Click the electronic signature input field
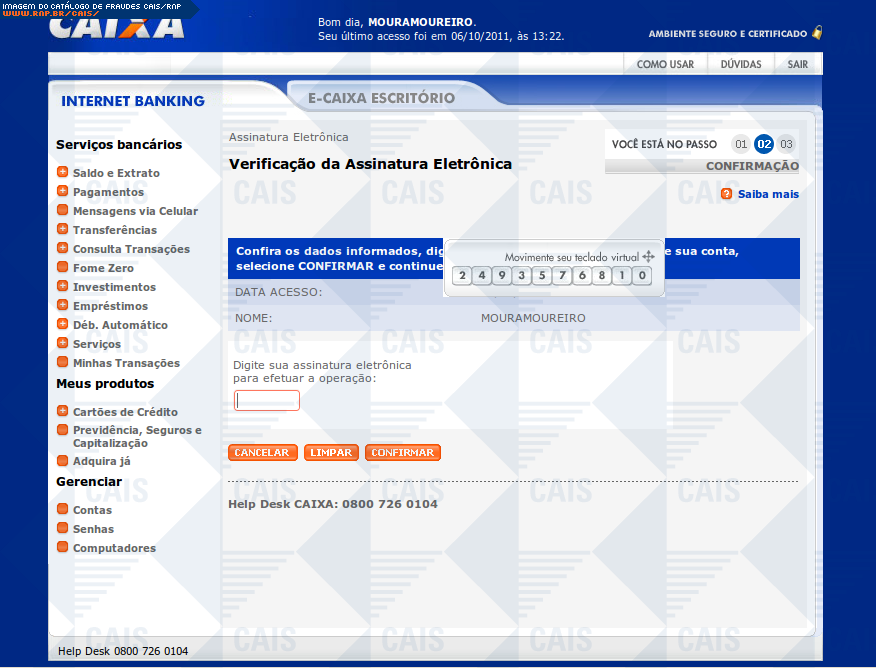The width and height of the screenshot is (876, 668). tap(267, 401)
